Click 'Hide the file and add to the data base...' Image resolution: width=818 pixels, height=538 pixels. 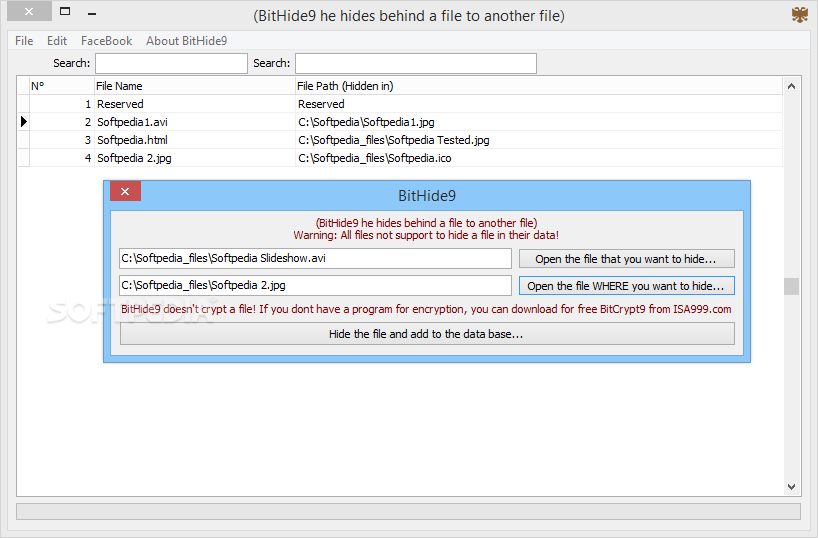click(x=427, y=334)
